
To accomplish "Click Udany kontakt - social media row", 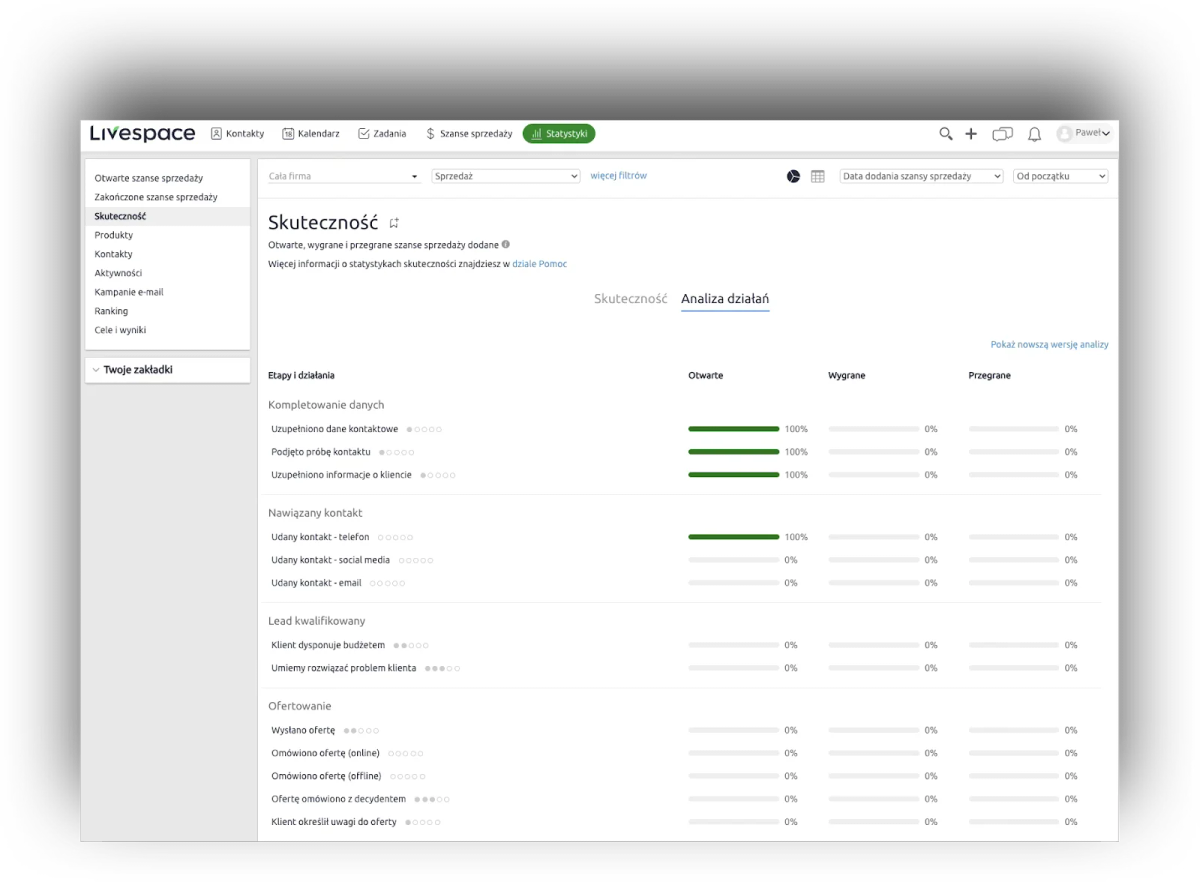I will coord(685,560).
